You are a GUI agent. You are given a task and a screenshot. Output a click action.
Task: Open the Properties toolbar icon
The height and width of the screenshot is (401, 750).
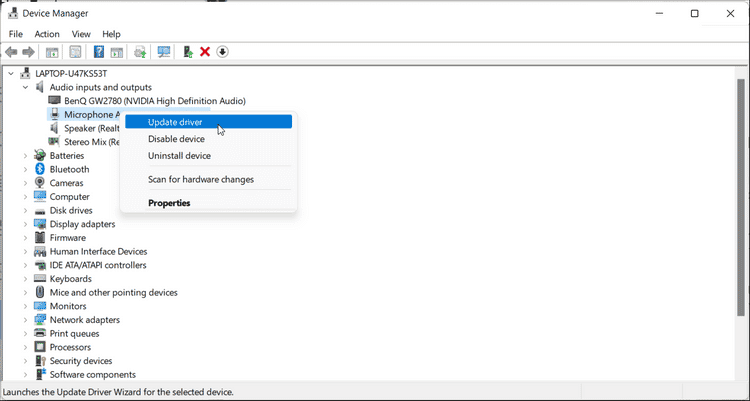75,52
